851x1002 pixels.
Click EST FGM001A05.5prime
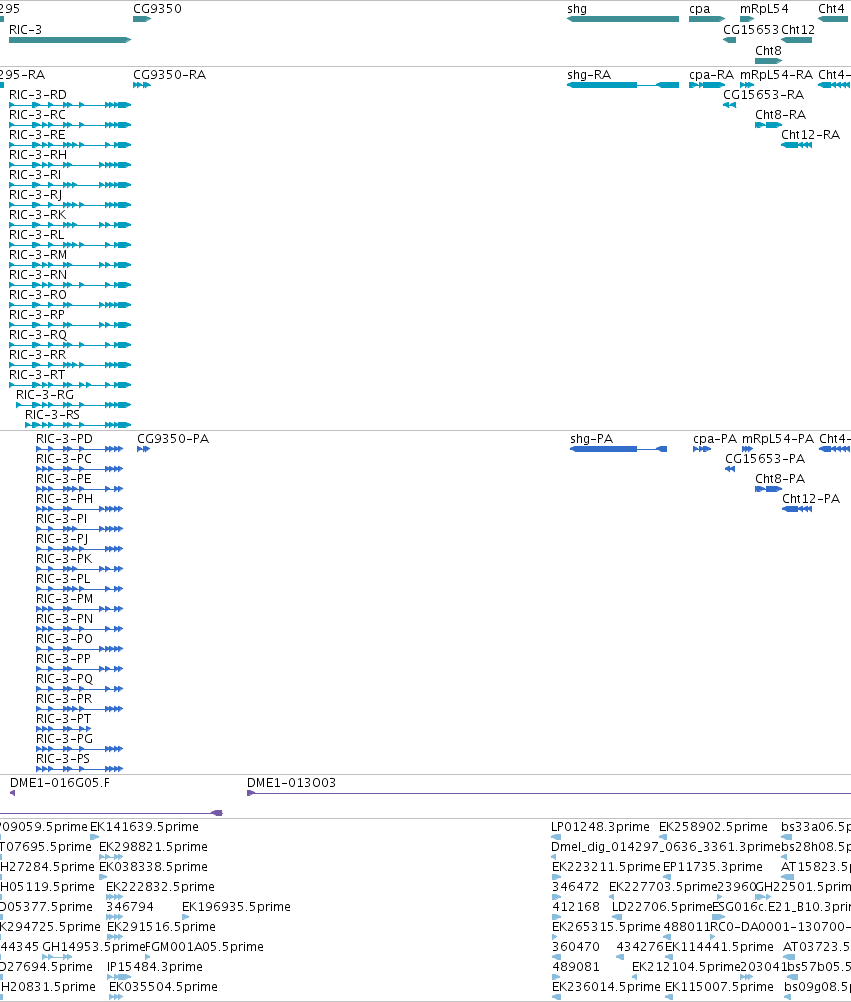pos(148,957)
